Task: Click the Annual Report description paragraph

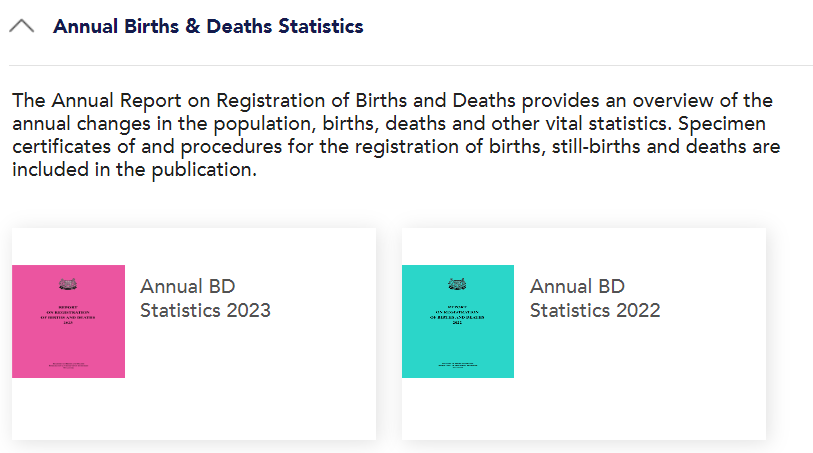Action: [396, 135]
